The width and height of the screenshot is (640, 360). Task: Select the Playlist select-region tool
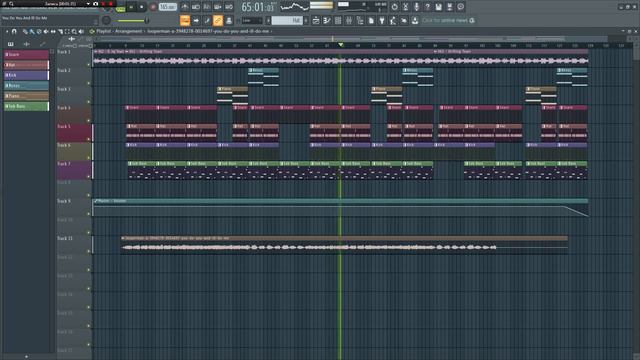[x=67, y=31]
